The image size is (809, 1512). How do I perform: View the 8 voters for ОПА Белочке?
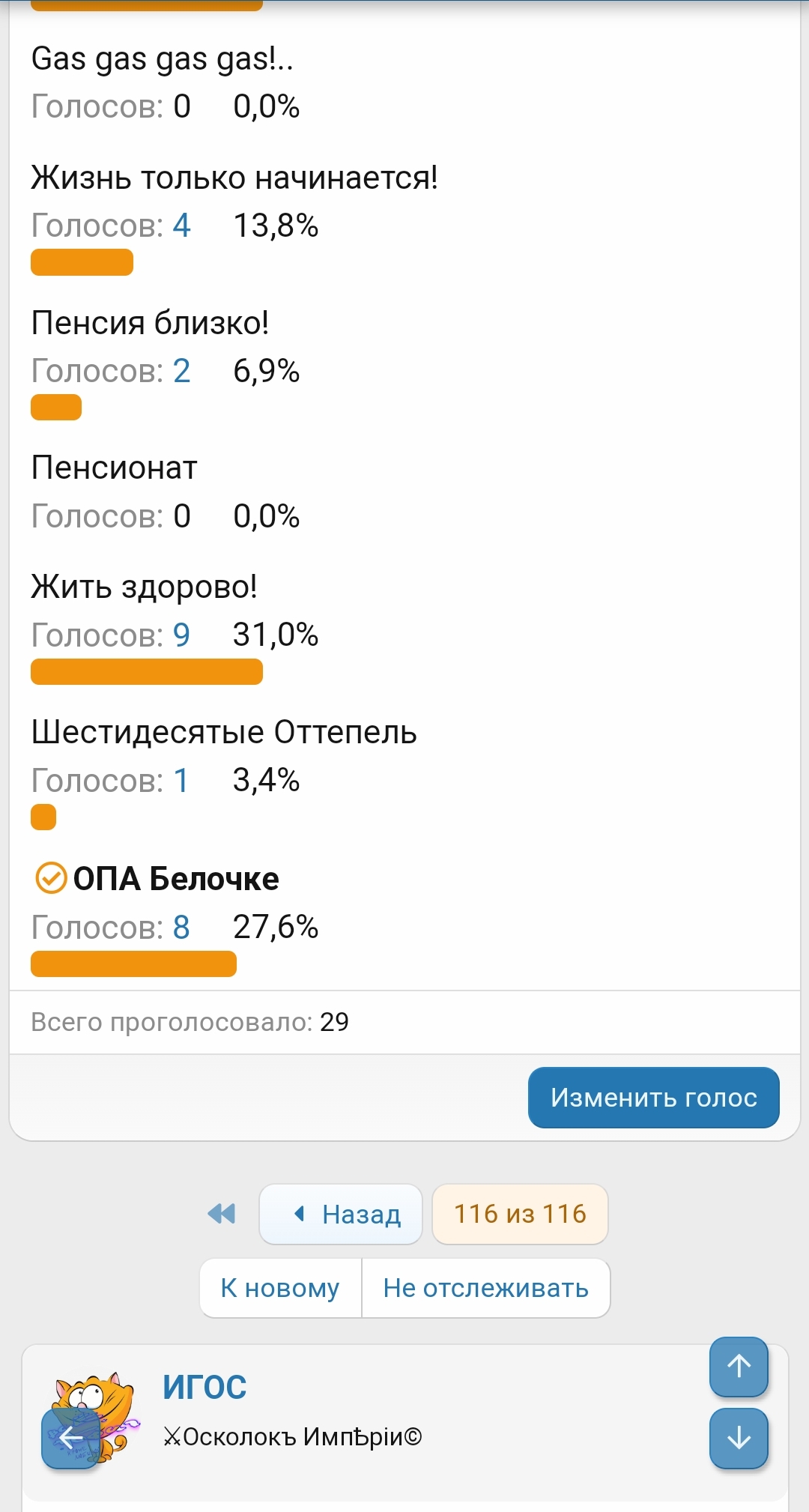tap(181, 928)
